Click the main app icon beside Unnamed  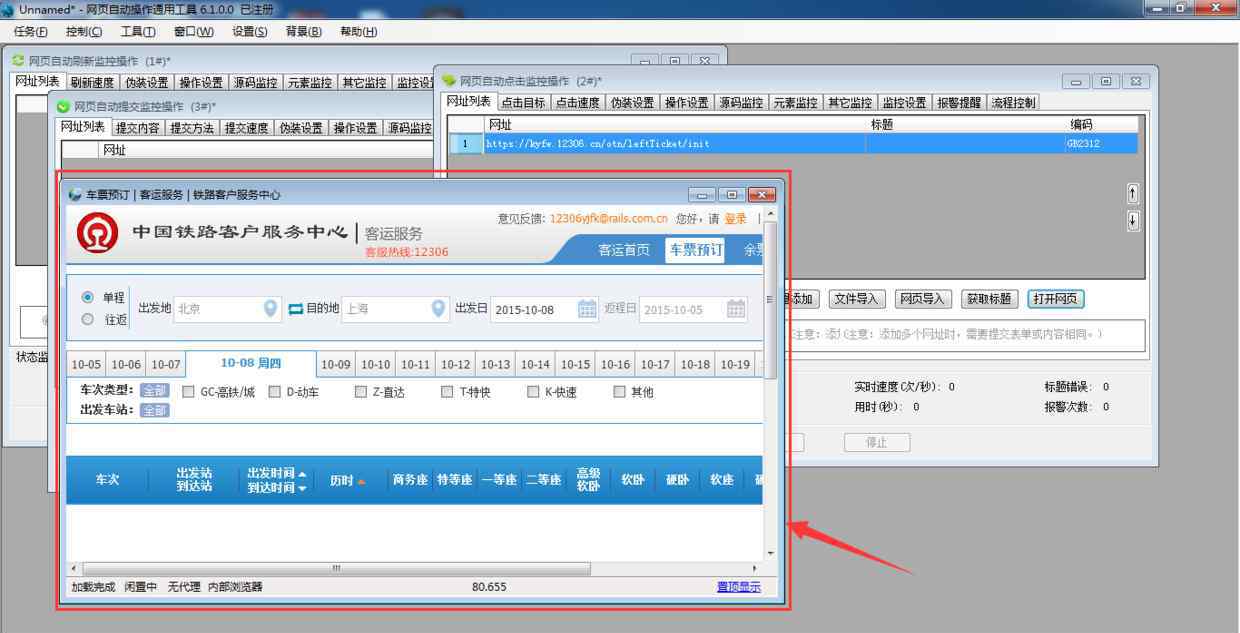pos(9,8)
